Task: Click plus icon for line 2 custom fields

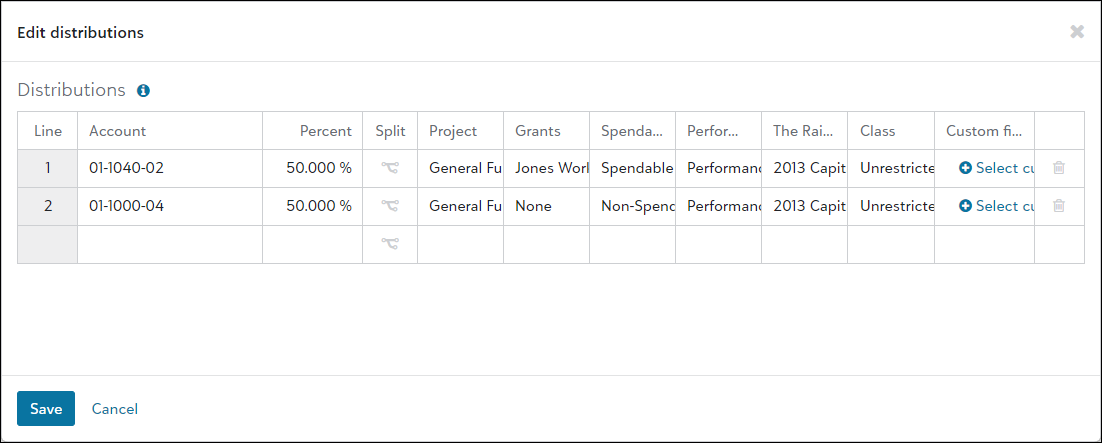Action: coord(965,206)
